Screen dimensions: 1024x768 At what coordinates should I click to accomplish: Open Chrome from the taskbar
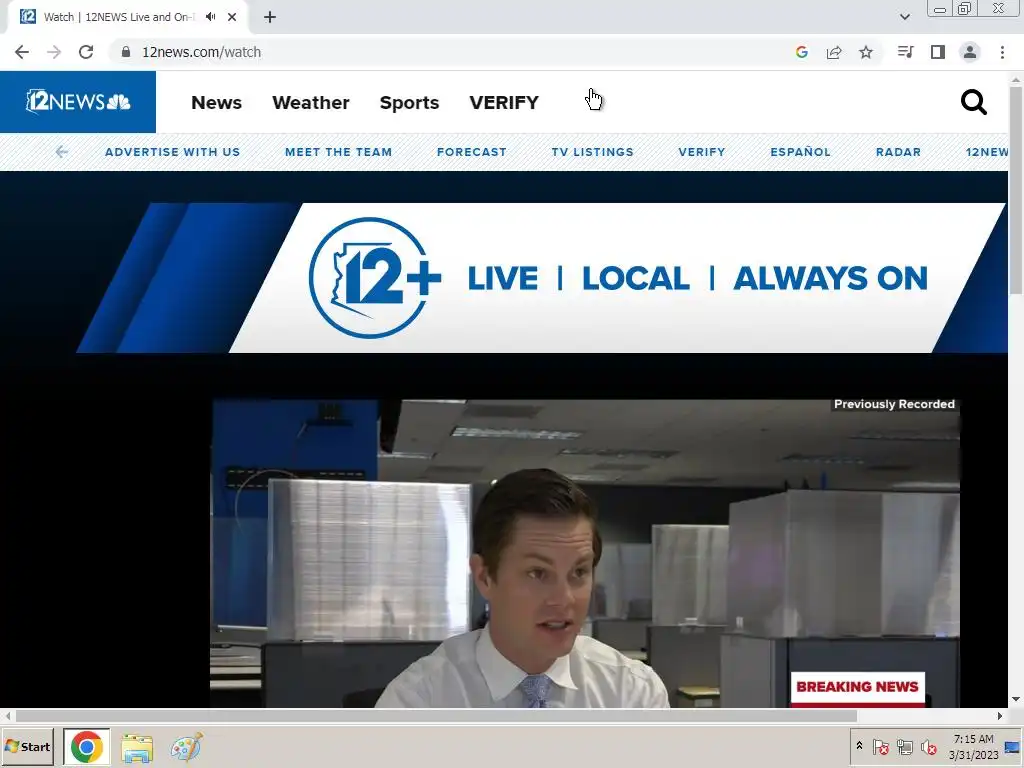coord(86,746)
